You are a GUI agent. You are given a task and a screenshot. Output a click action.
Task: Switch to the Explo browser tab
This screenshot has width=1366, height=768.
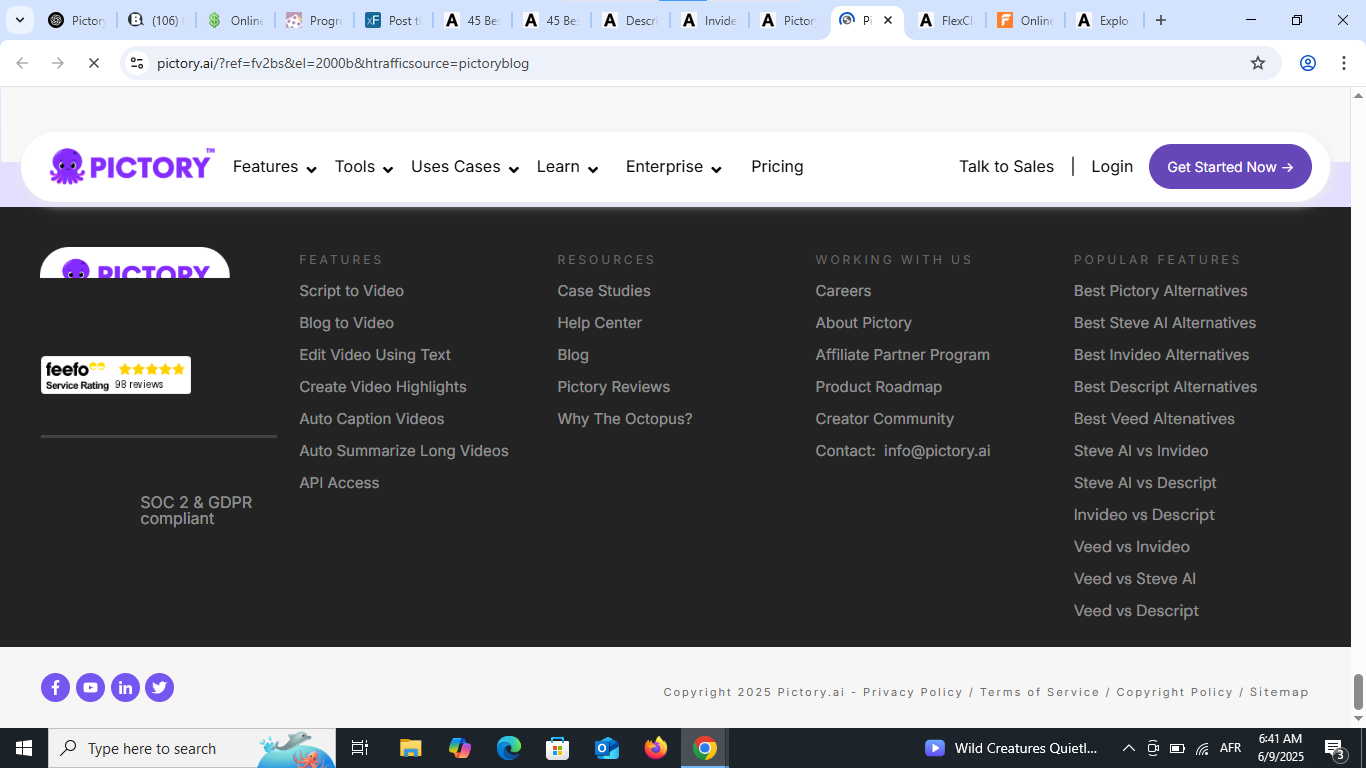[1102, 20]
